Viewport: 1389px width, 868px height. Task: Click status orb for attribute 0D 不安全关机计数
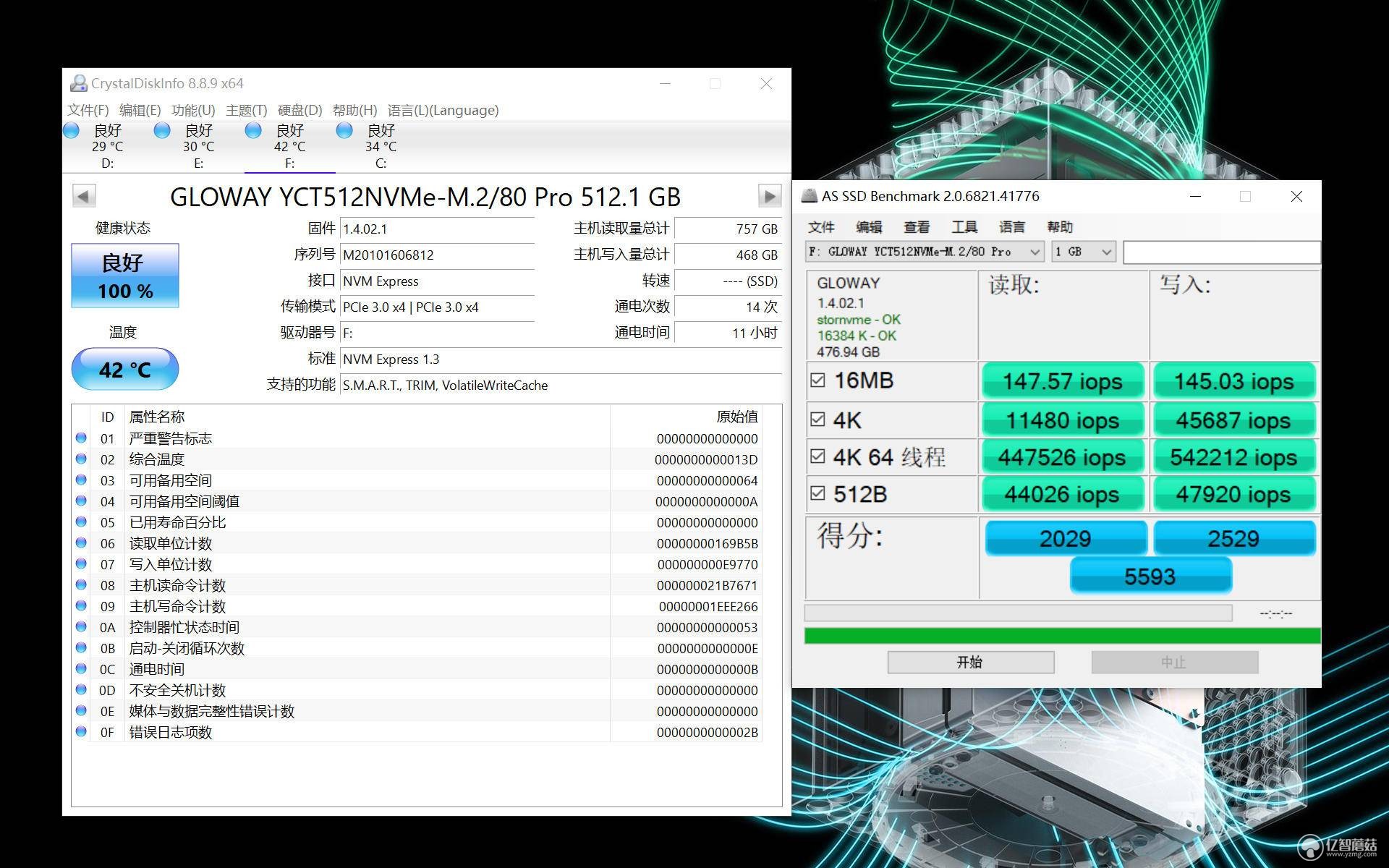point(81,689)
